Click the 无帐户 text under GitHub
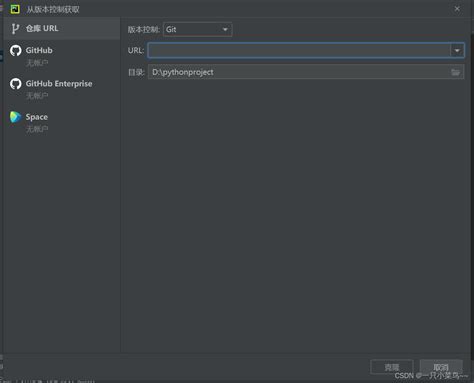This screenshot has height=383, width=474. pyautogui.click(x=37, y=63)
